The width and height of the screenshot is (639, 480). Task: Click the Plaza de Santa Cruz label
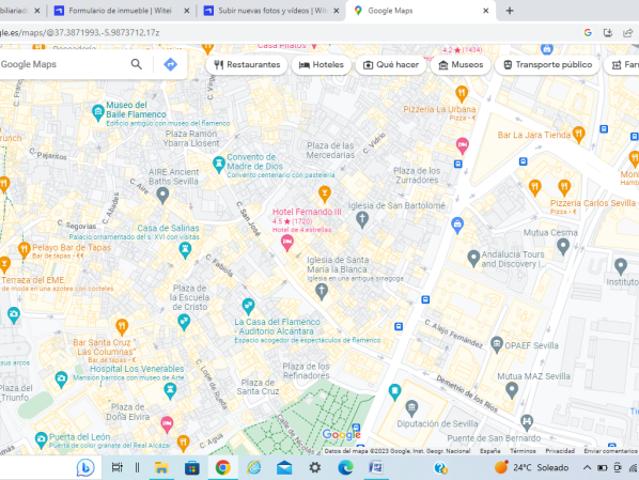click(x=258, y=387)
